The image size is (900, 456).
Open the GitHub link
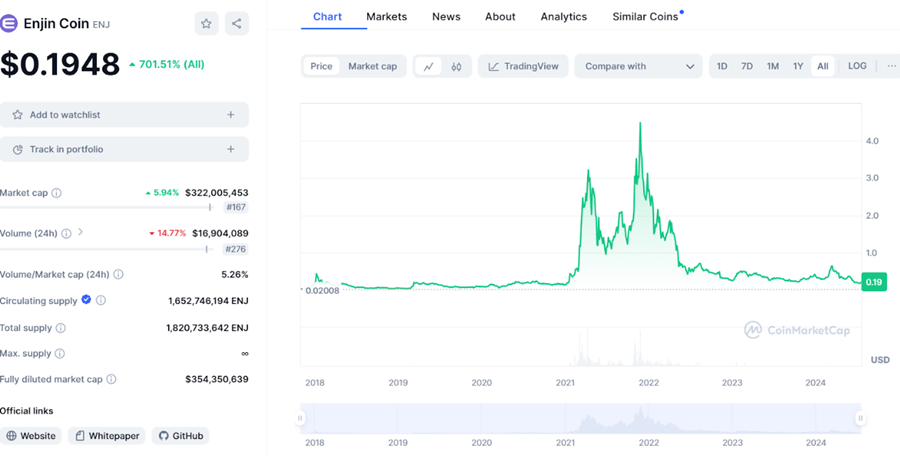tap(180, 436)
